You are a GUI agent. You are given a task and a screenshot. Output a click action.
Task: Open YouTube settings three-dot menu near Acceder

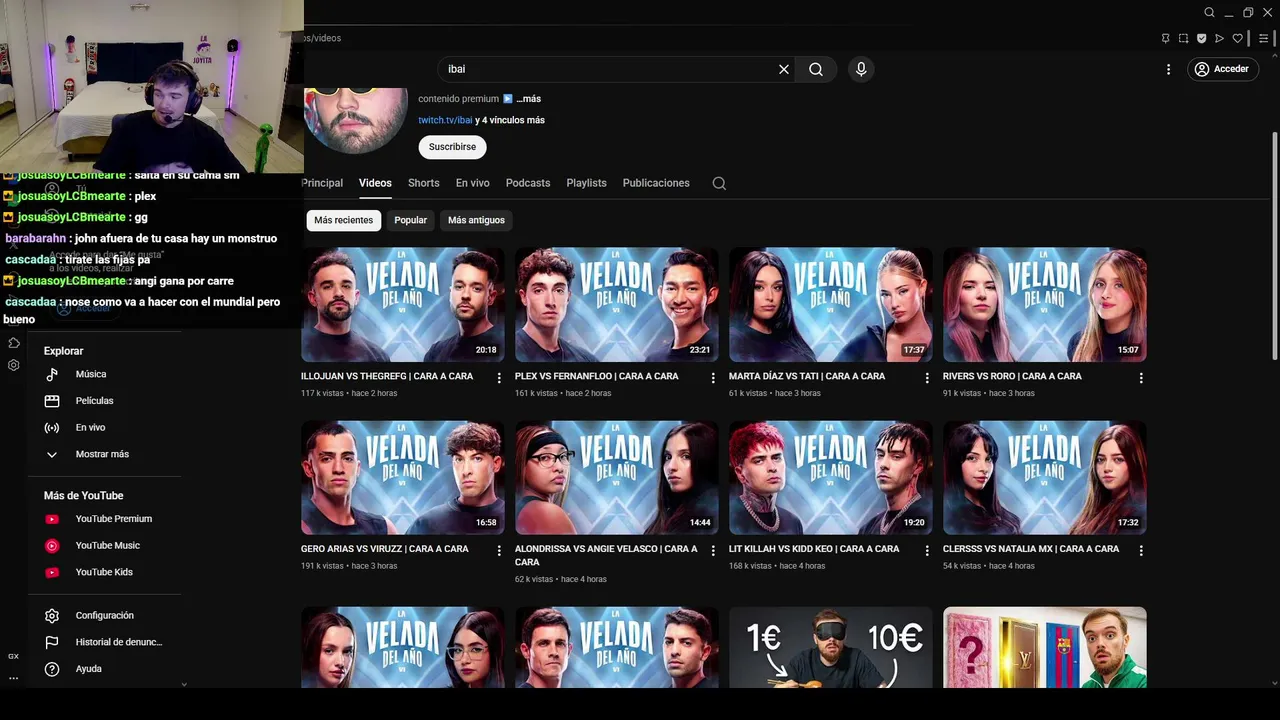click(1168, 69)
